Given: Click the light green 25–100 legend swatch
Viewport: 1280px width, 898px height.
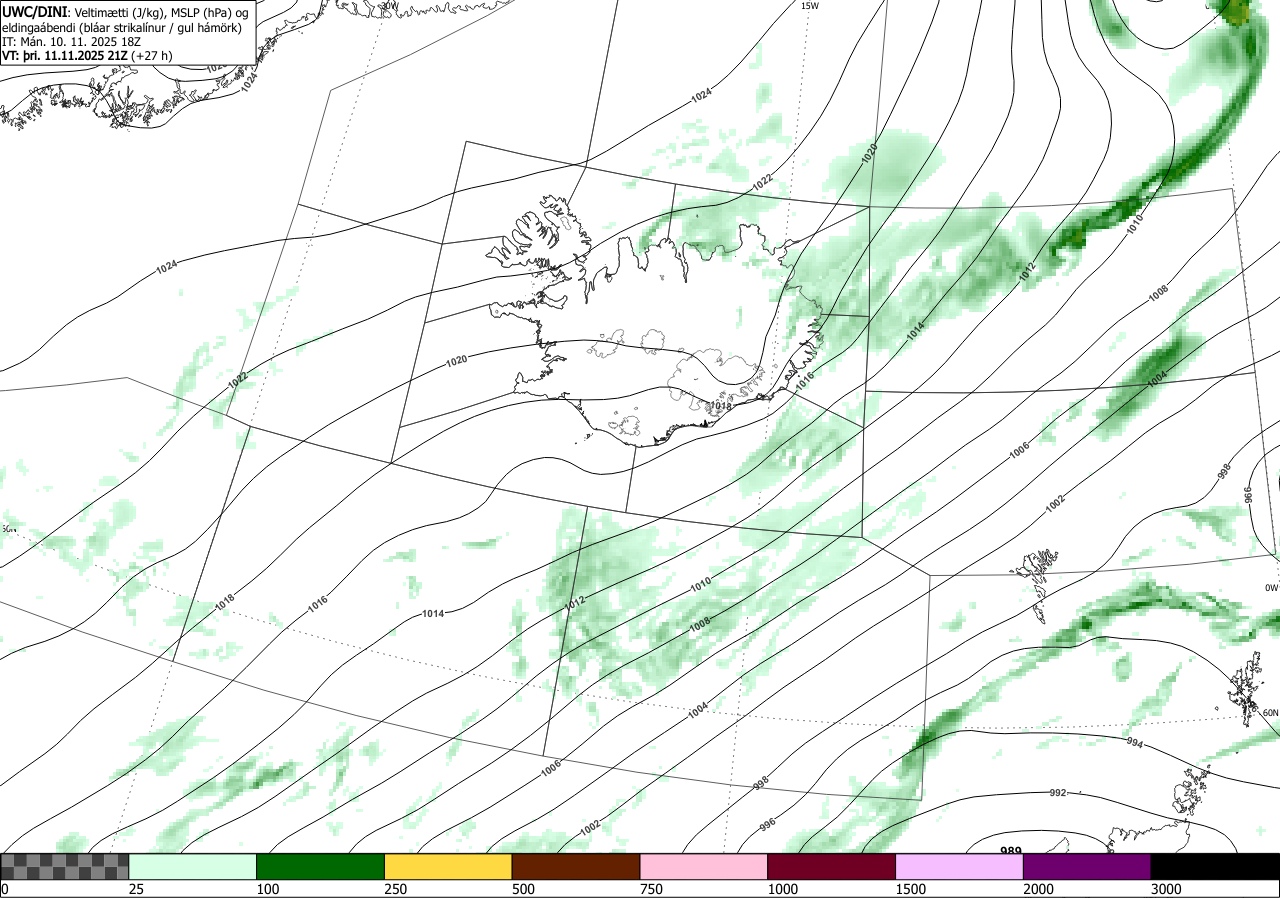Looking at the screenshot, I should click(193, 866).
